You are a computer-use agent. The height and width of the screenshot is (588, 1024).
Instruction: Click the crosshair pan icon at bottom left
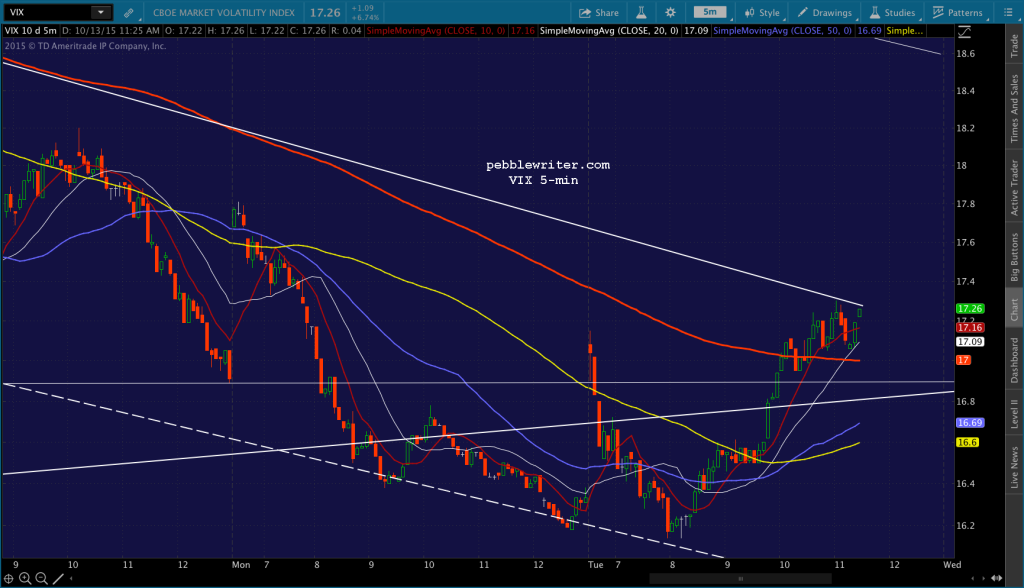pos(8,578)
